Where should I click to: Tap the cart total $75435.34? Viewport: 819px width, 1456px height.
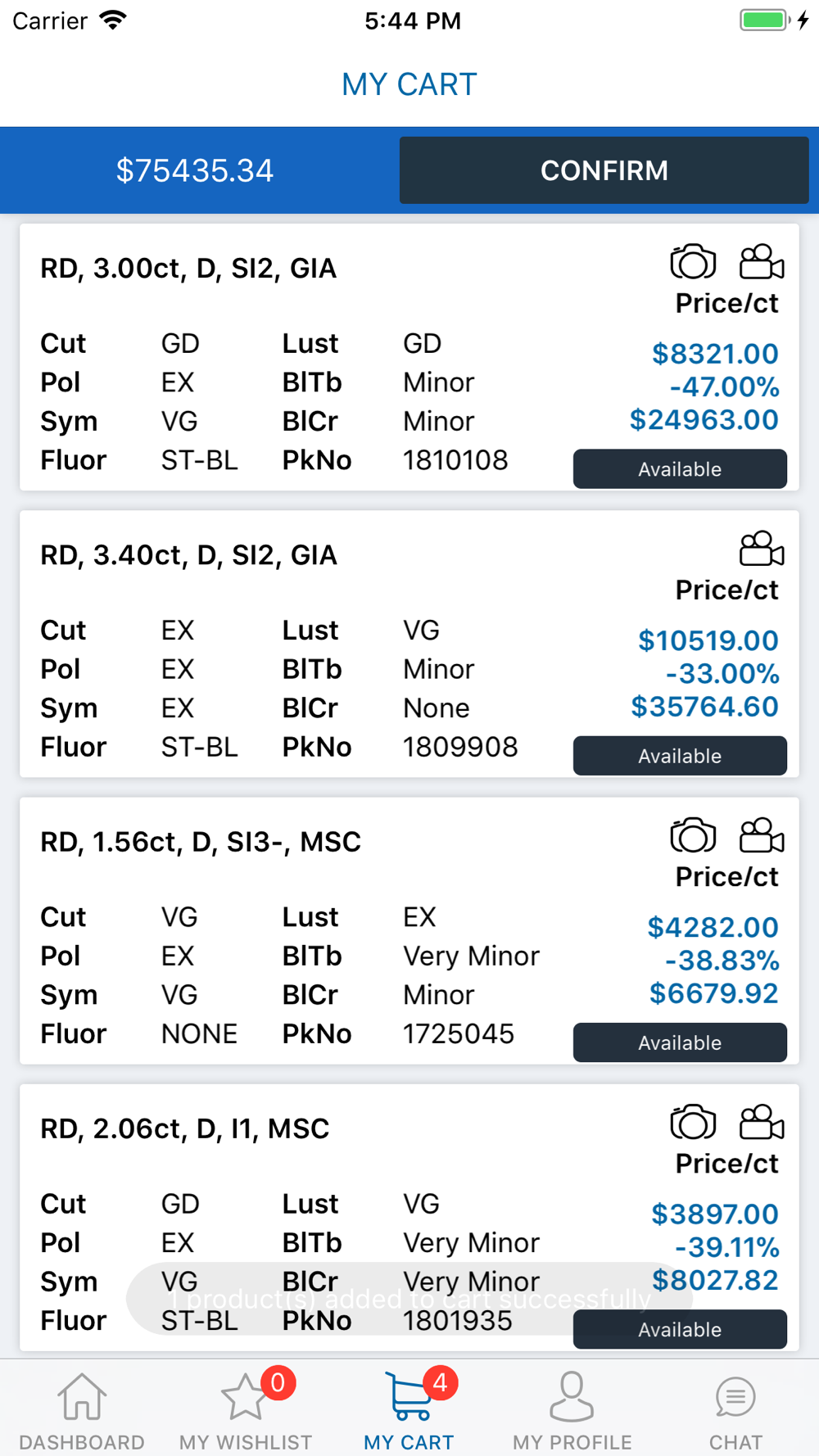coord(195,170)
